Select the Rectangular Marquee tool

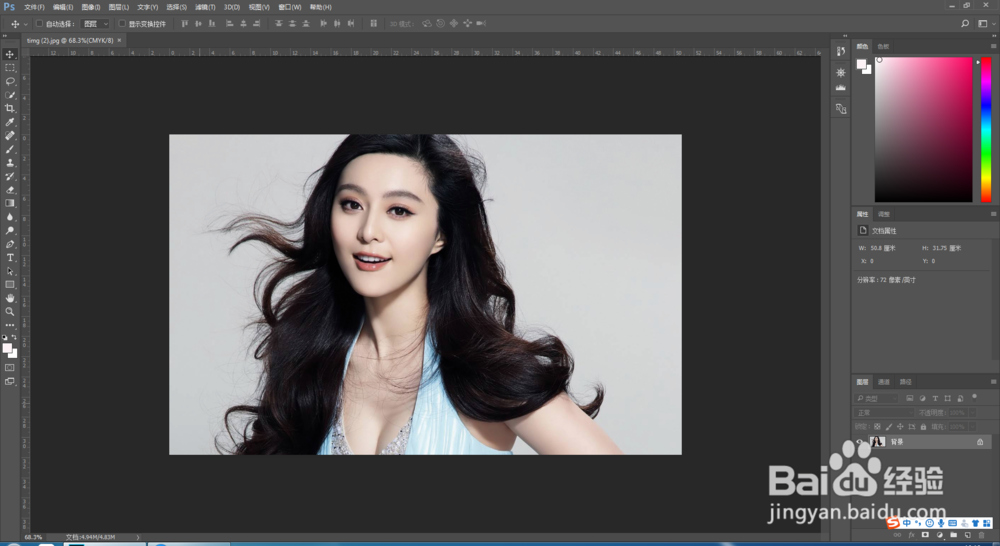point(10,68)
